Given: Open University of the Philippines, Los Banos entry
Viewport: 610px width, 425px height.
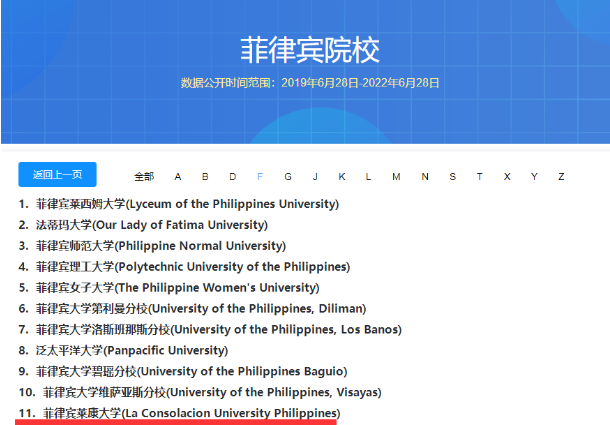Looking at the screenshot, I should coord(219,330).
